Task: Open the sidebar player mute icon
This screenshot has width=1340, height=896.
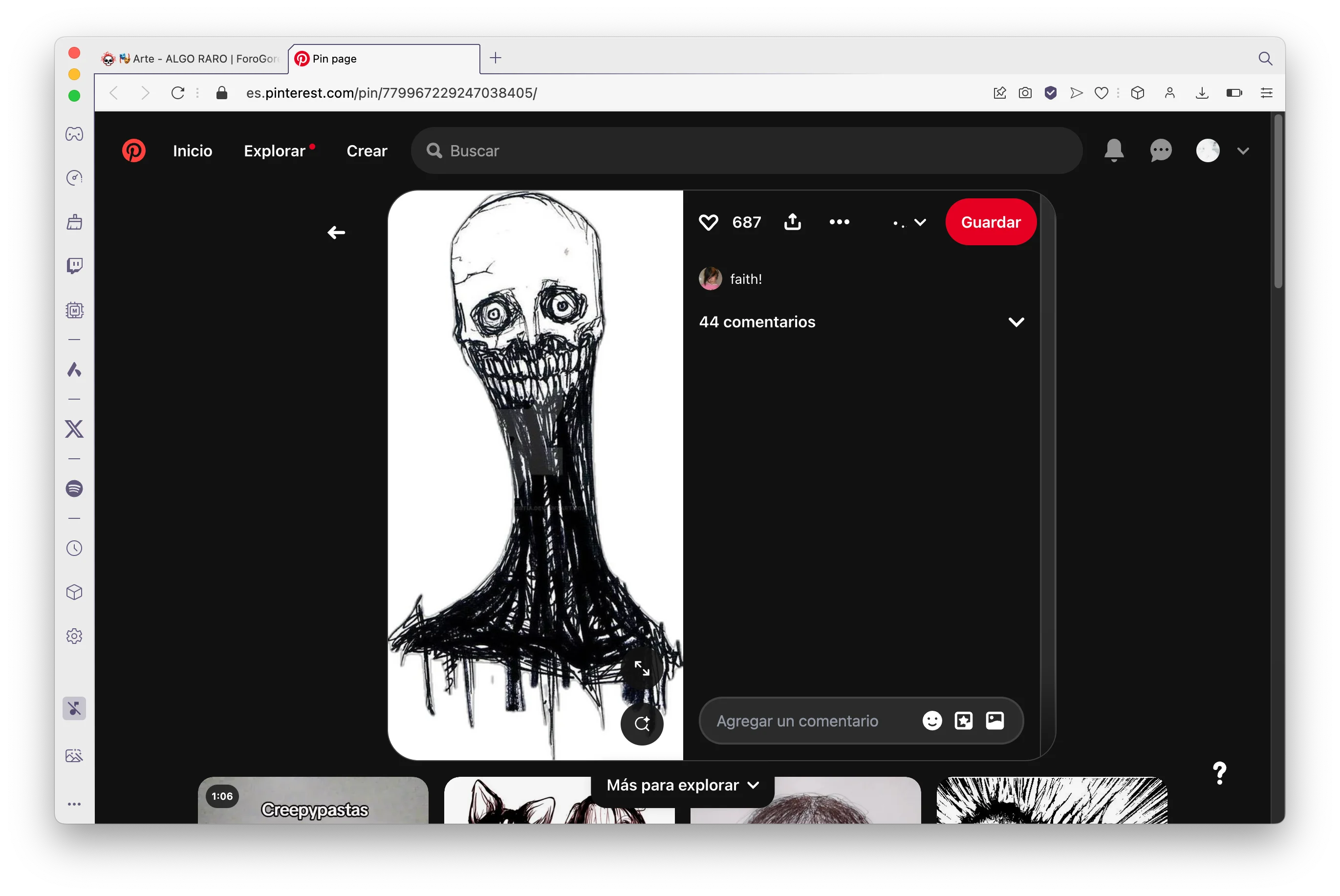Action: click(x=74, y=708)
